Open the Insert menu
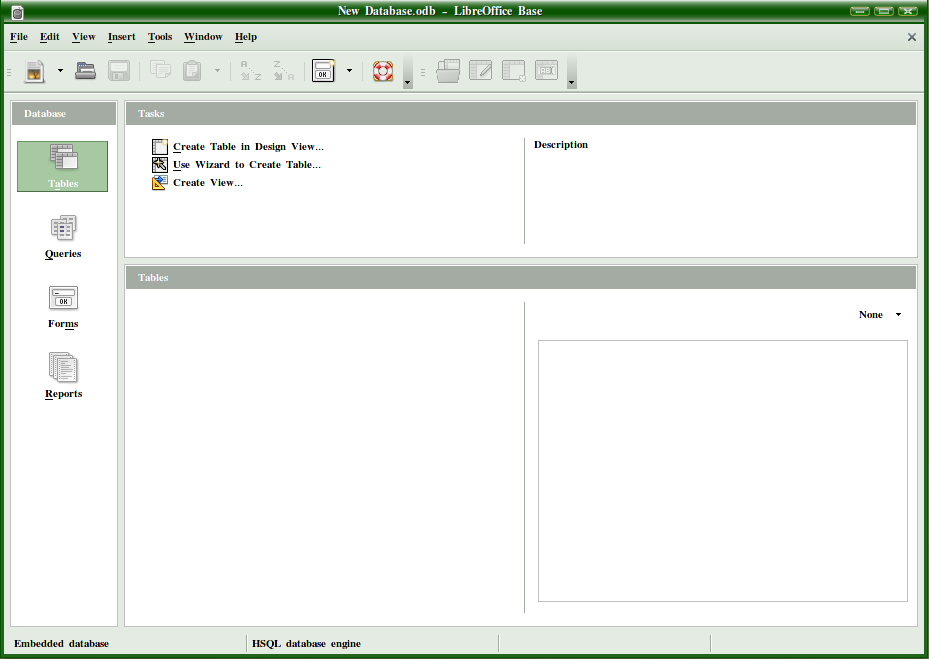This screenshot has width=929, height=659. click(121, 37)
